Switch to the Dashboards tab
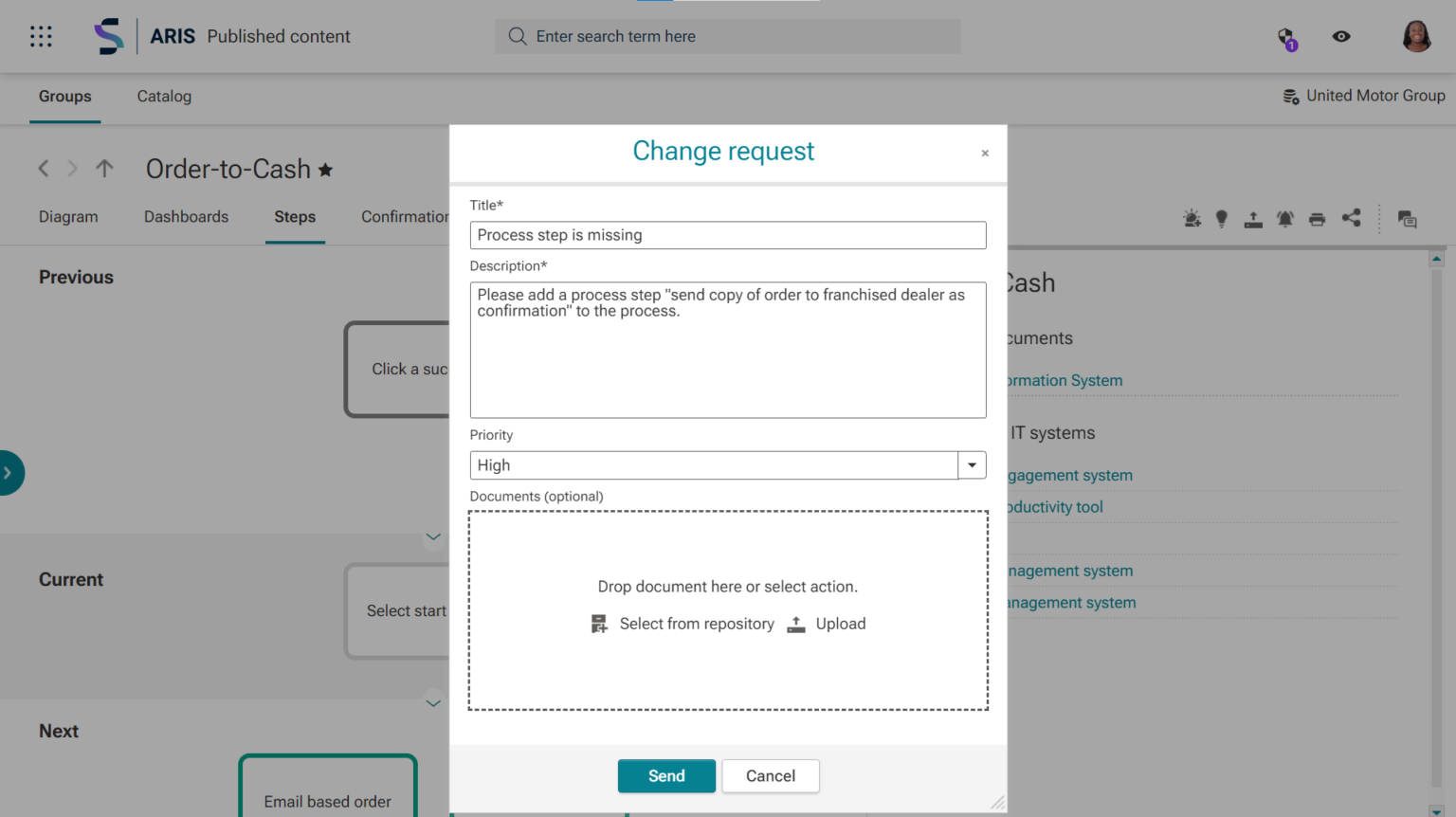This screenshot has width=1456, height=817. pyautogui.click(x=186, y=217)
